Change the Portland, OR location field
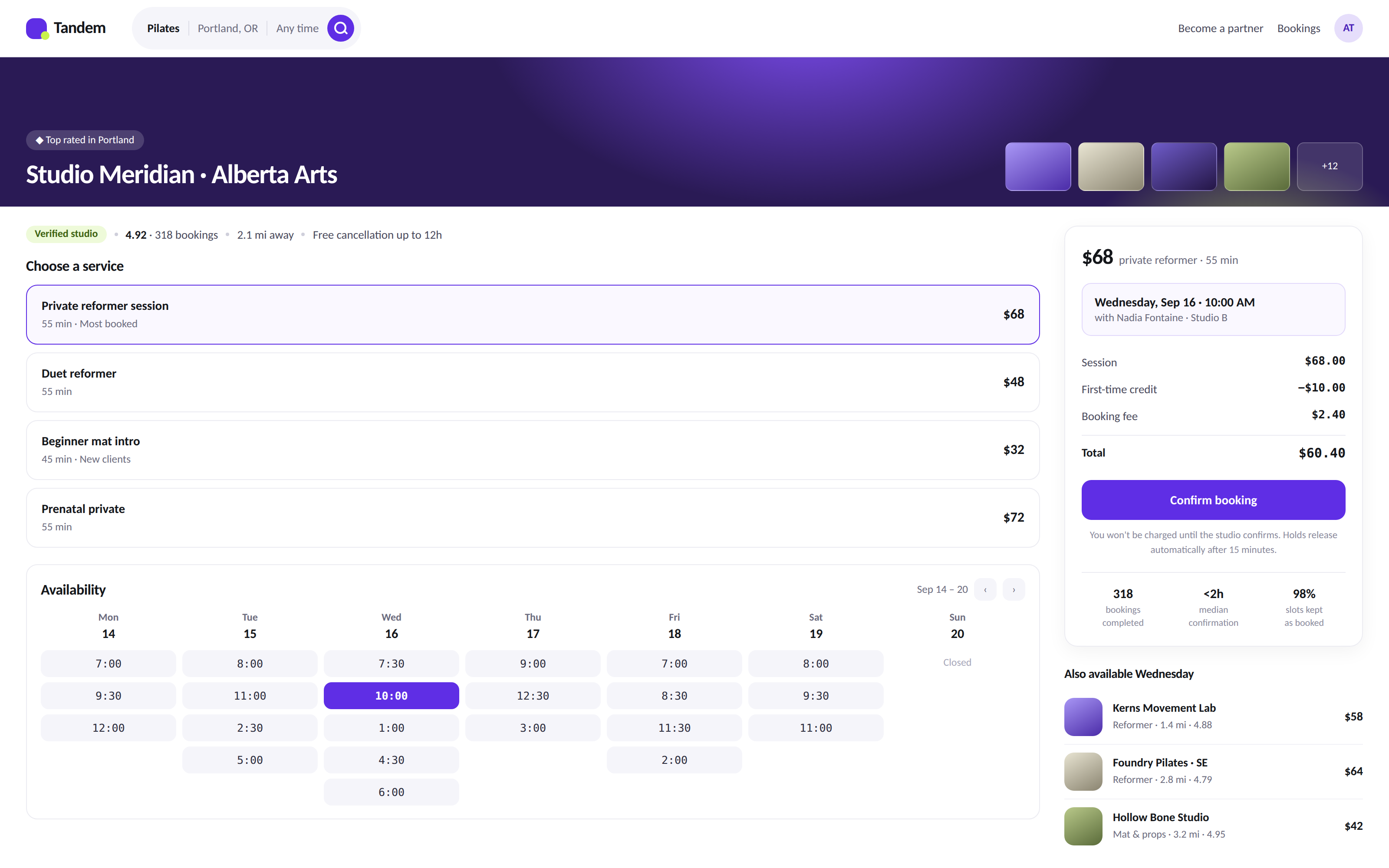This screenshot has width=1389, height=868. coord(228,28)
